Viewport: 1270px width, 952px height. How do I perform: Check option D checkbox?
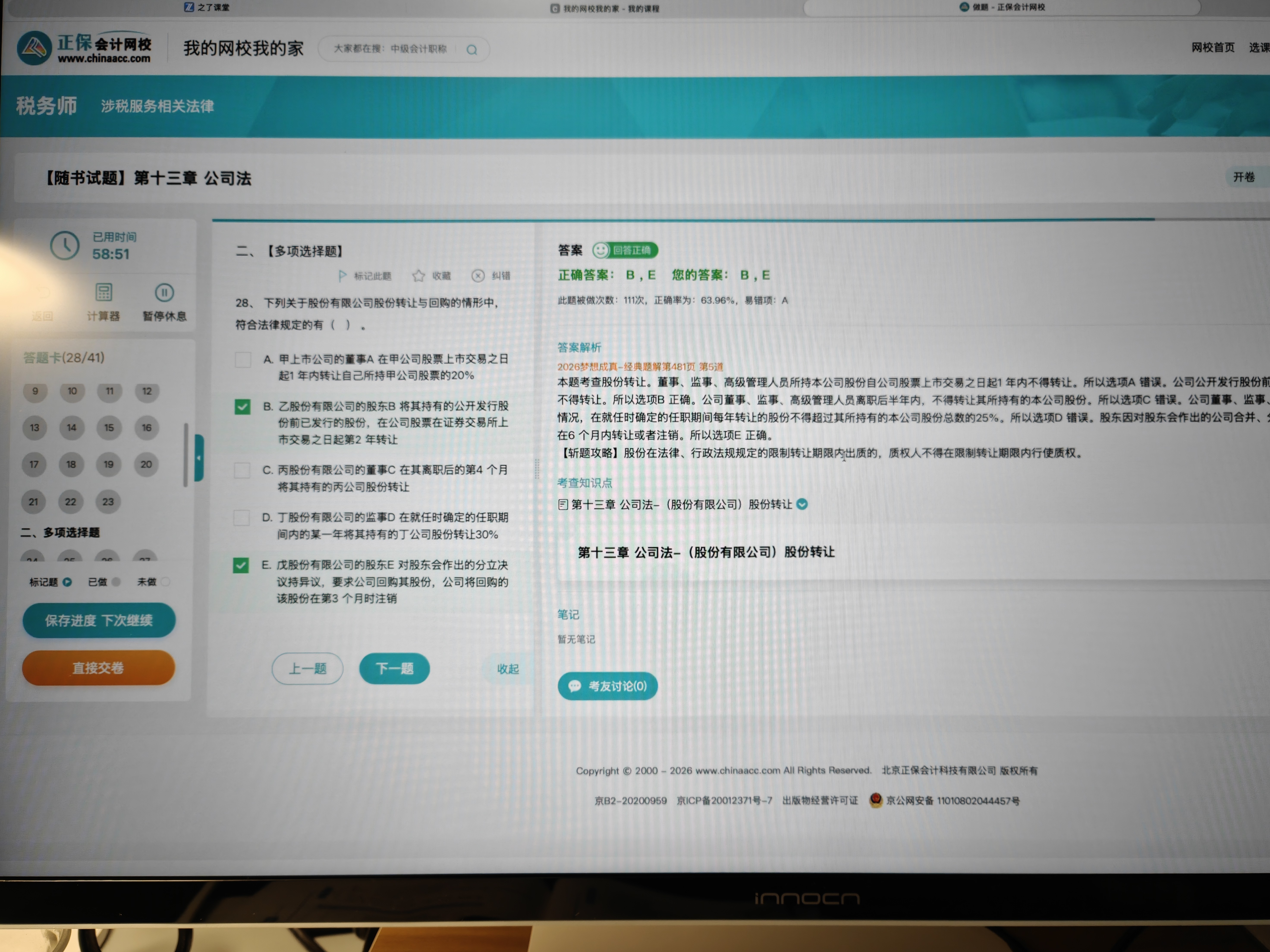tap(241, 518)
